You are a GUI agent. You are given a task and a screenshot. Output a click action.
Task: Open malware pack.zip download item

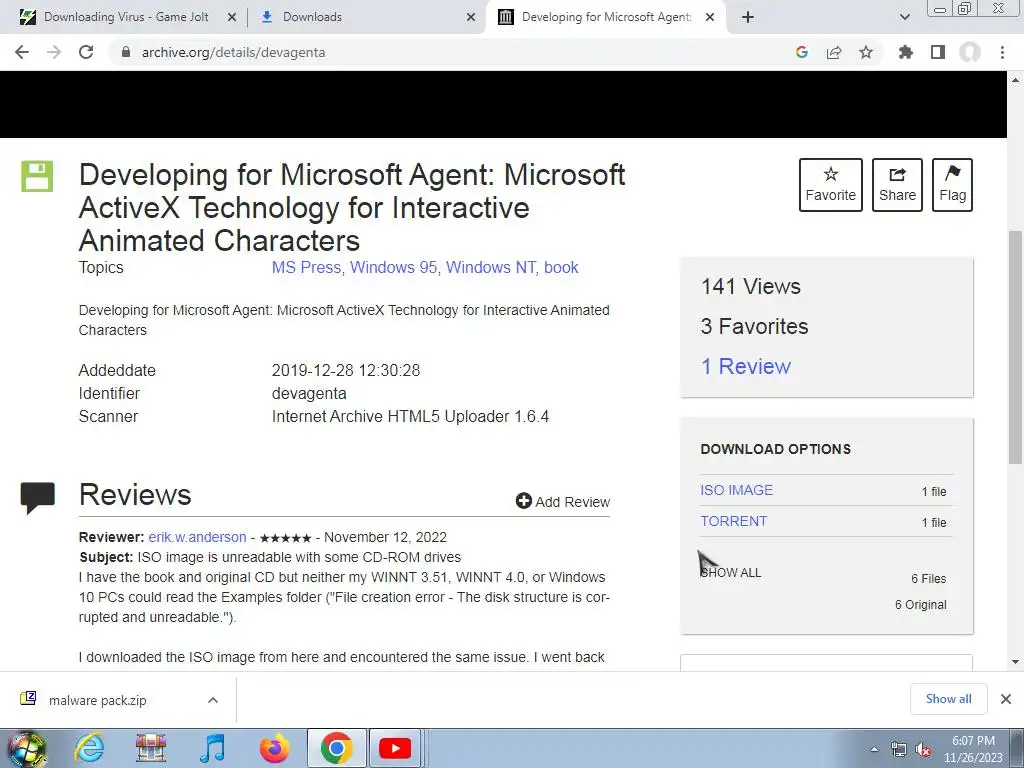pos(98,700)
